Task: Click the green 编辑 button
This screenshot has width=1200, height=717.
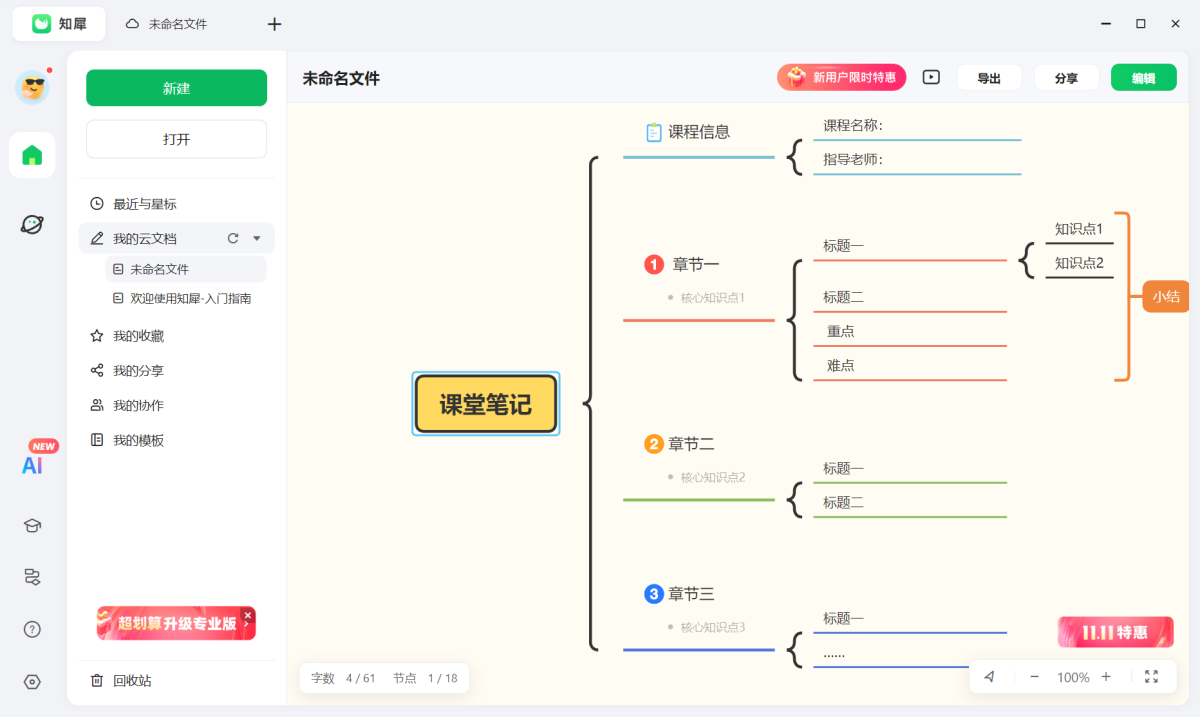Action: tap(1143, 77)
